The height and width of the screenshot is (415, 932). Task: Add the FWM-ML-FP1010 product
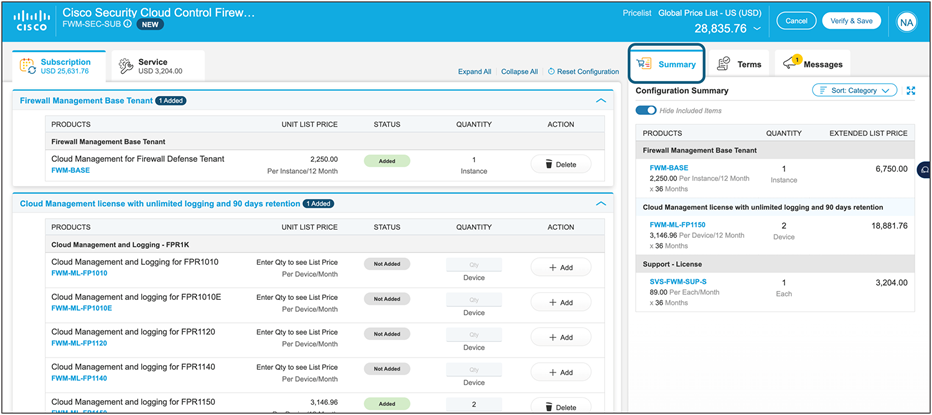pyautogui.click(x=561, y=268)
